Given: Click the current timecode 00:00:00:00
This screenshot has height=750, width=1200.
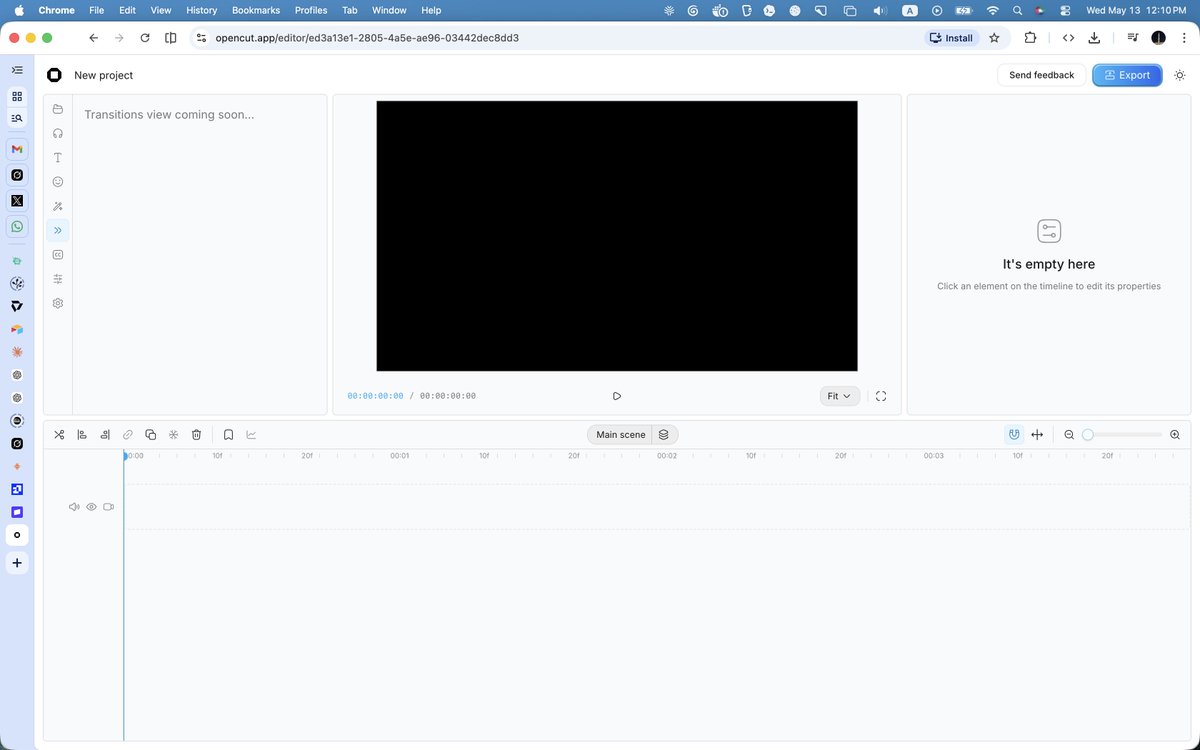Looking at the screenshot, I should click(376, 396).
